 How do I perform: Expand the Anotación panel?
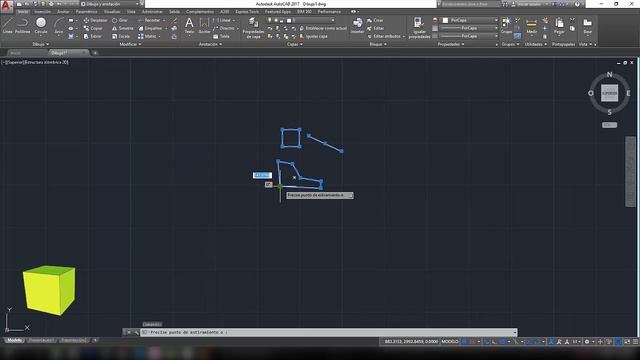click(x=210, y=44)
